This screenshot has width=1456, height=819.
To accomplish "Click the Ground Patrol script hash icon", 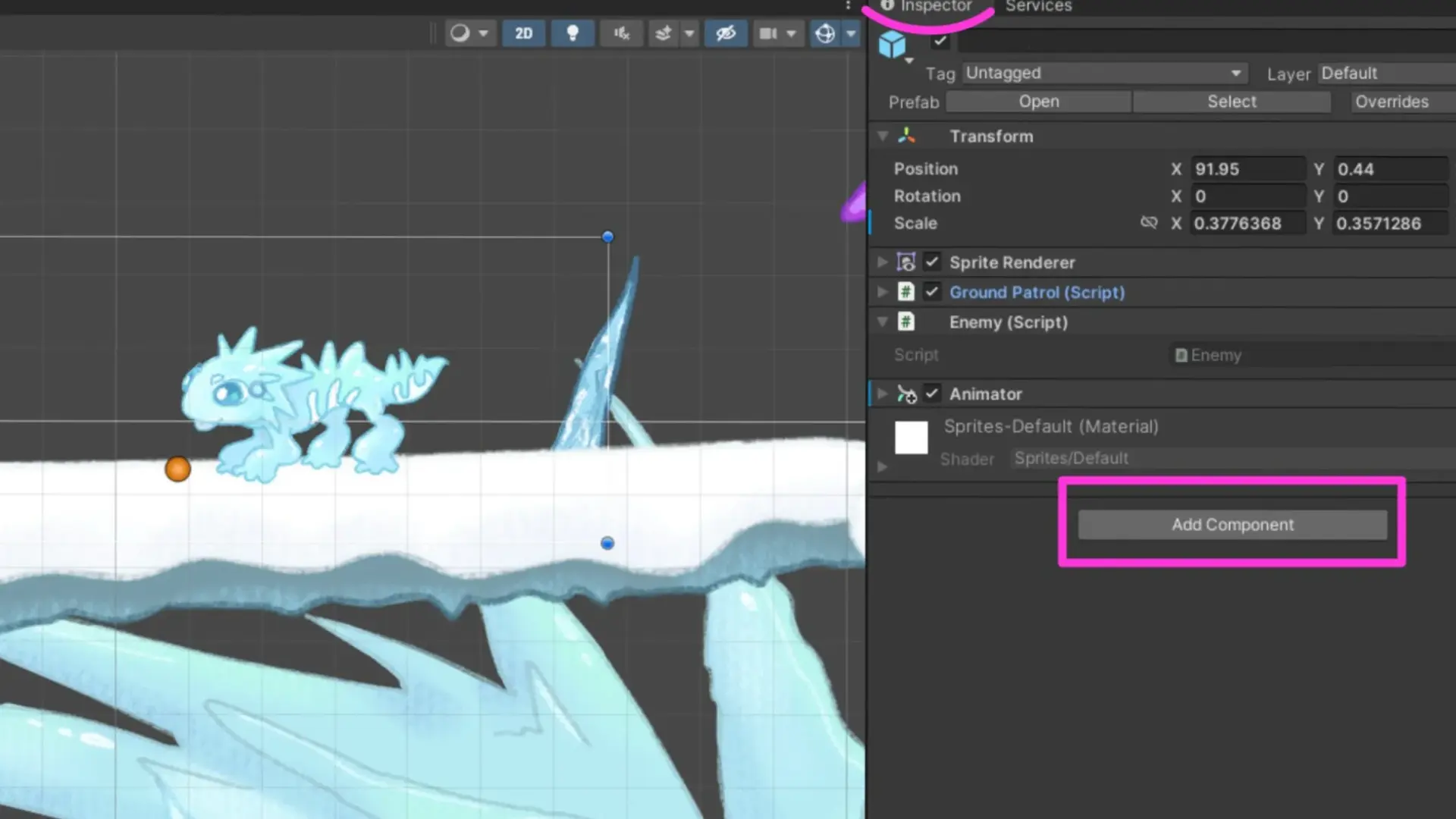I will (x=906, y=292).
